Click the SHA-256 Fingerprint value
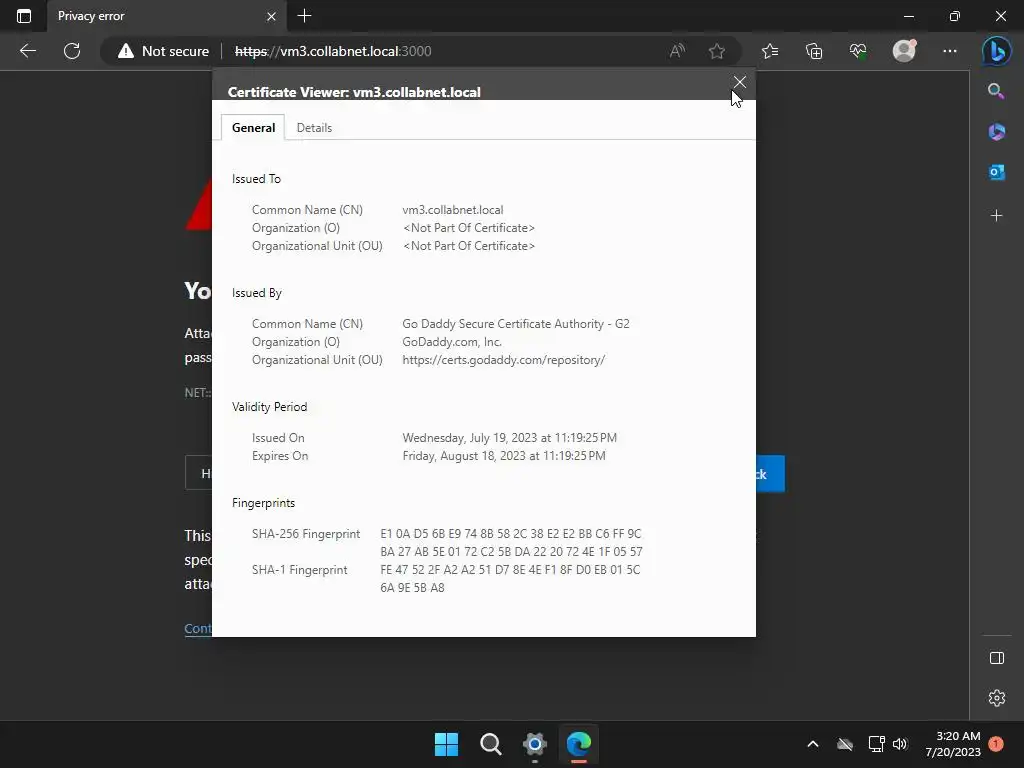Image resolution: width=1024 pixels, height=768 pixels. [x=511, y=543]
